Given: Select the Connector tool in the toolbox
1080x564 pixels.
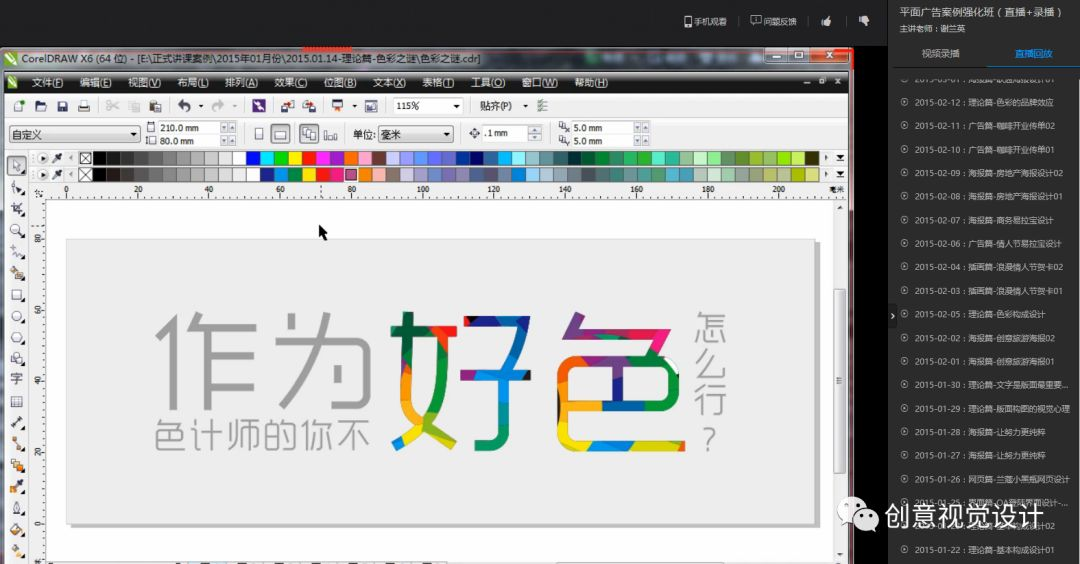Looking at the screenshot, I should click(x=17, y=444).
